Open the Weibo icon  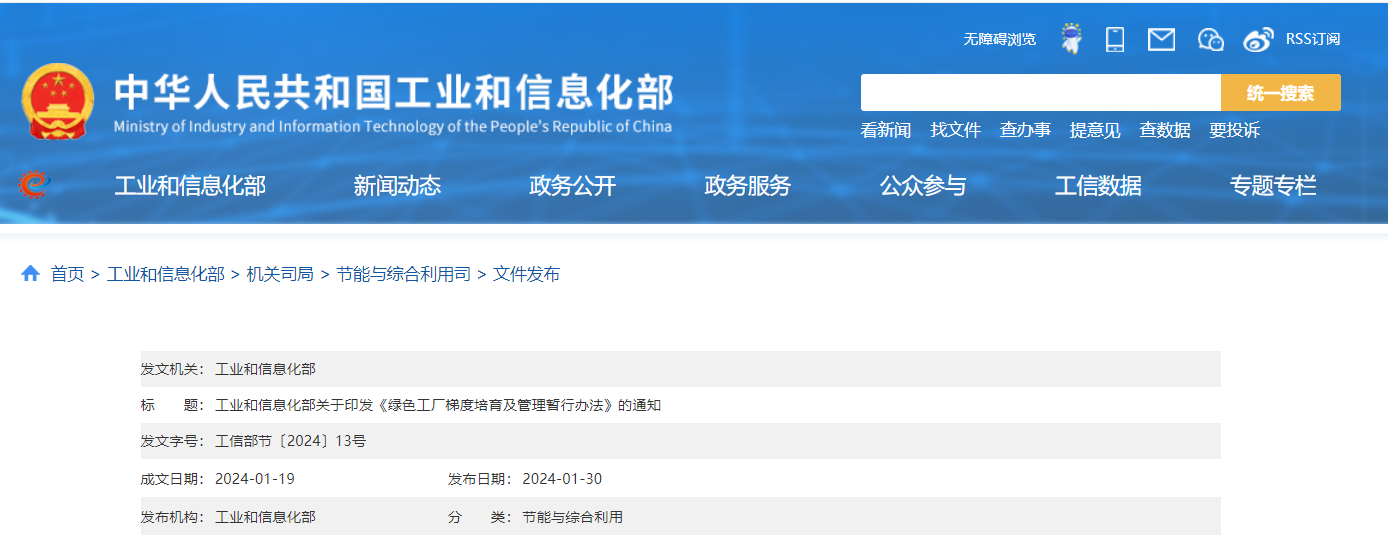(x=1259, y=39)
